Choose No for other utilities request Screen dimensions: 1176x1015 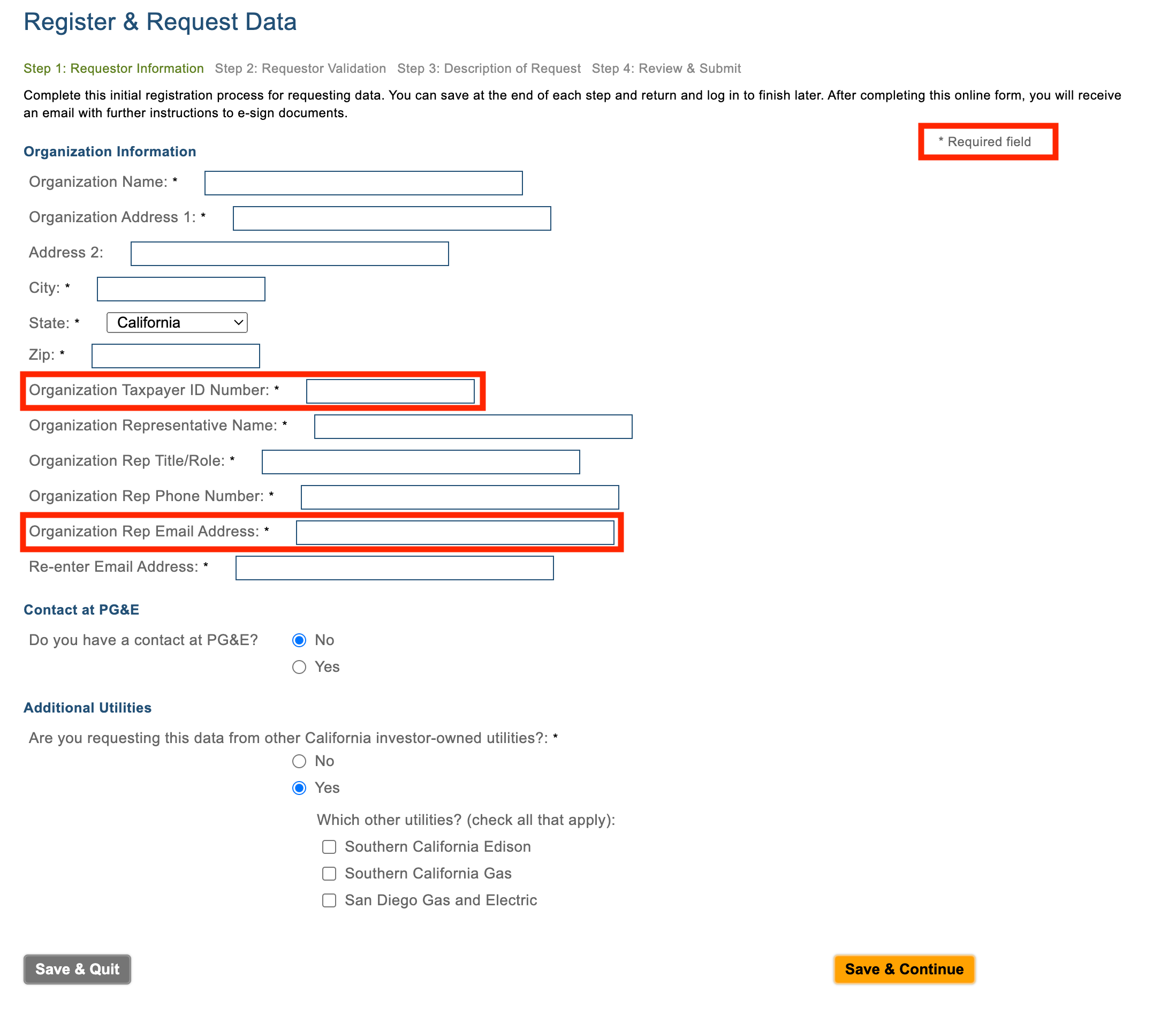[x=299, y=761]
